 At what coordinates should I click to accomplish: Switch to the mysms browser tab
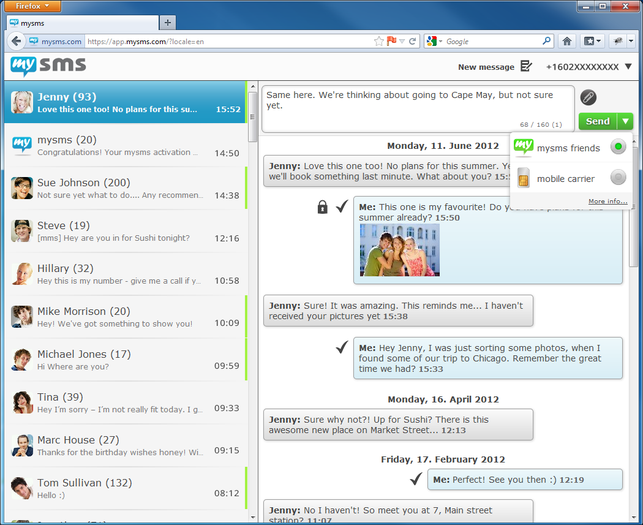80,22
